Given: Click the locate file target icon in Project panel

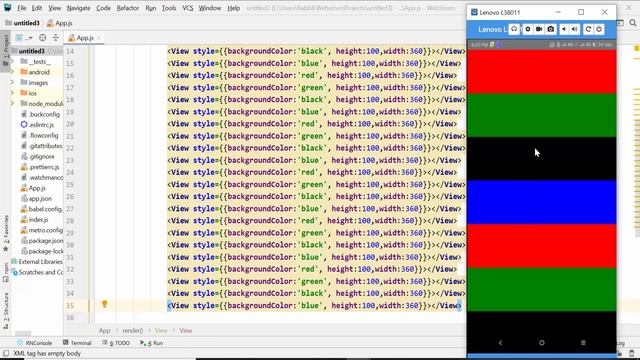Looking at the screenshot, I should [x=42, y=38].
